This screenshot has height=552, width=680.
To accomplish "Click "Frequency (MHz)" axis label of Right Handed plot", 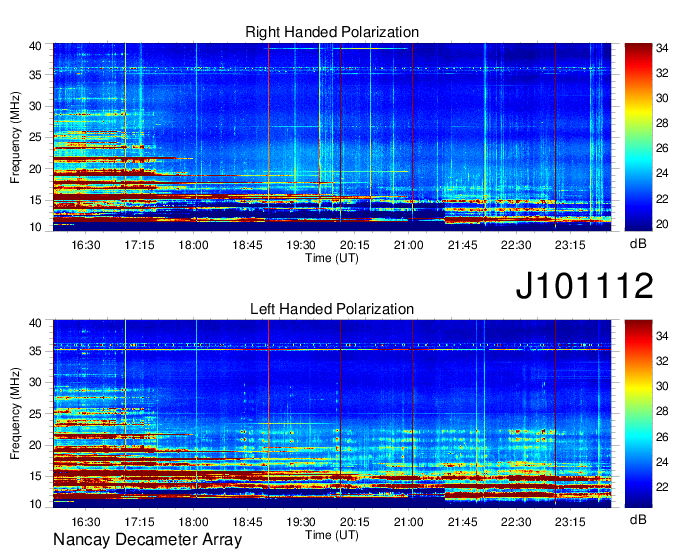I will pos(15,137).
